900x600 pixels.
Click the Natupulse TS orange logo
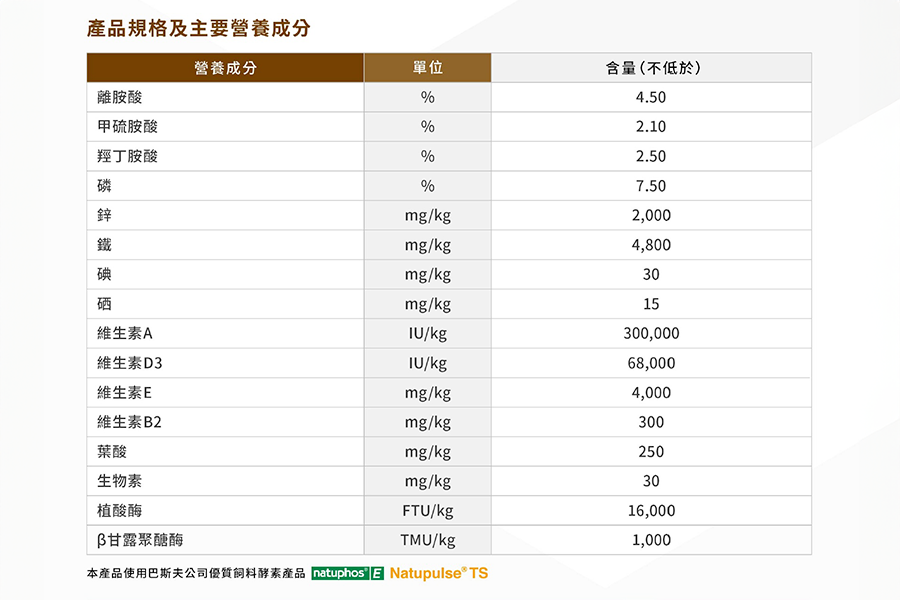point(439,574)
